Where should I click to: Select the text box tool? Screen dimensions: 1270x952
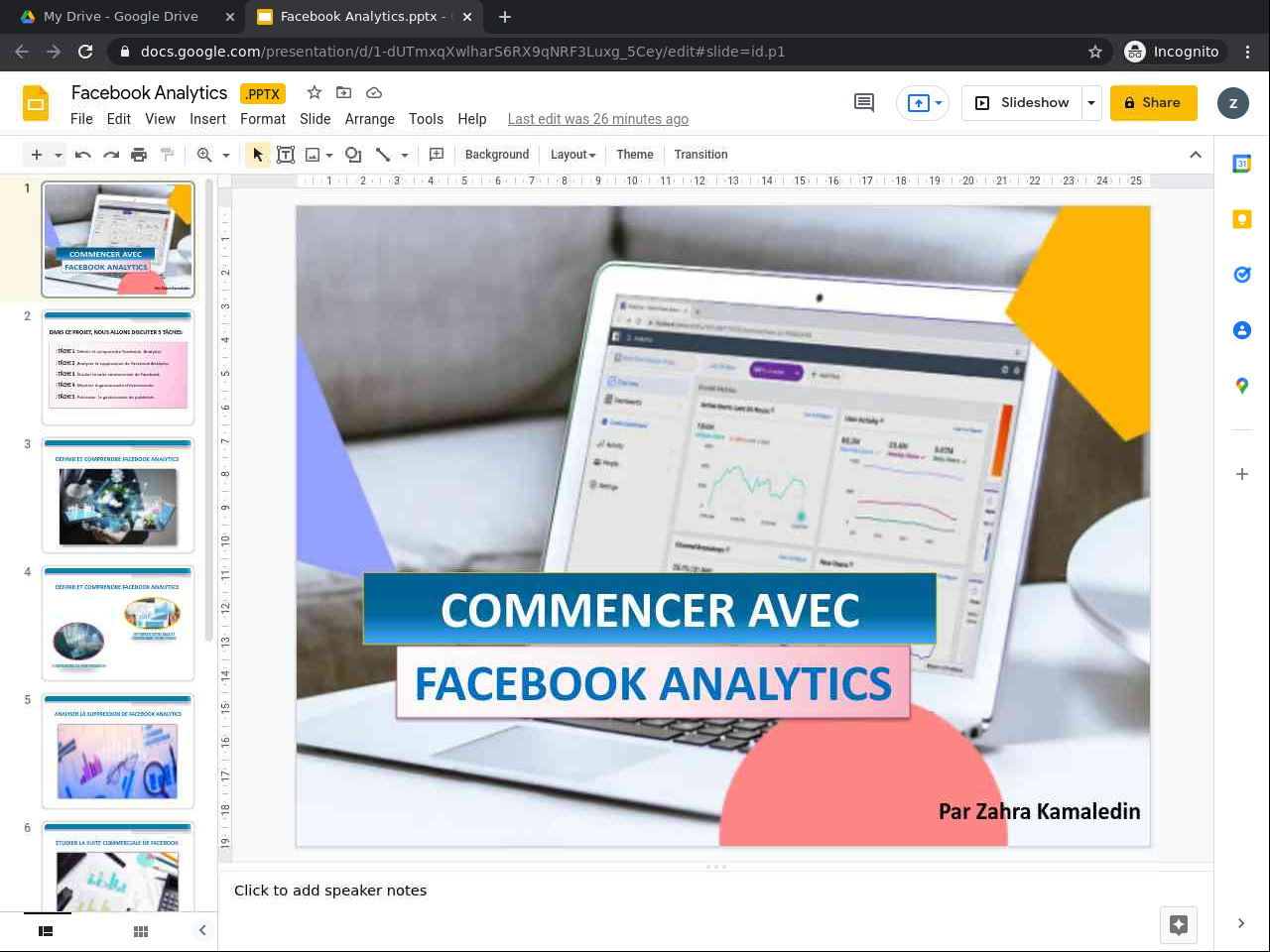[286, 155]
